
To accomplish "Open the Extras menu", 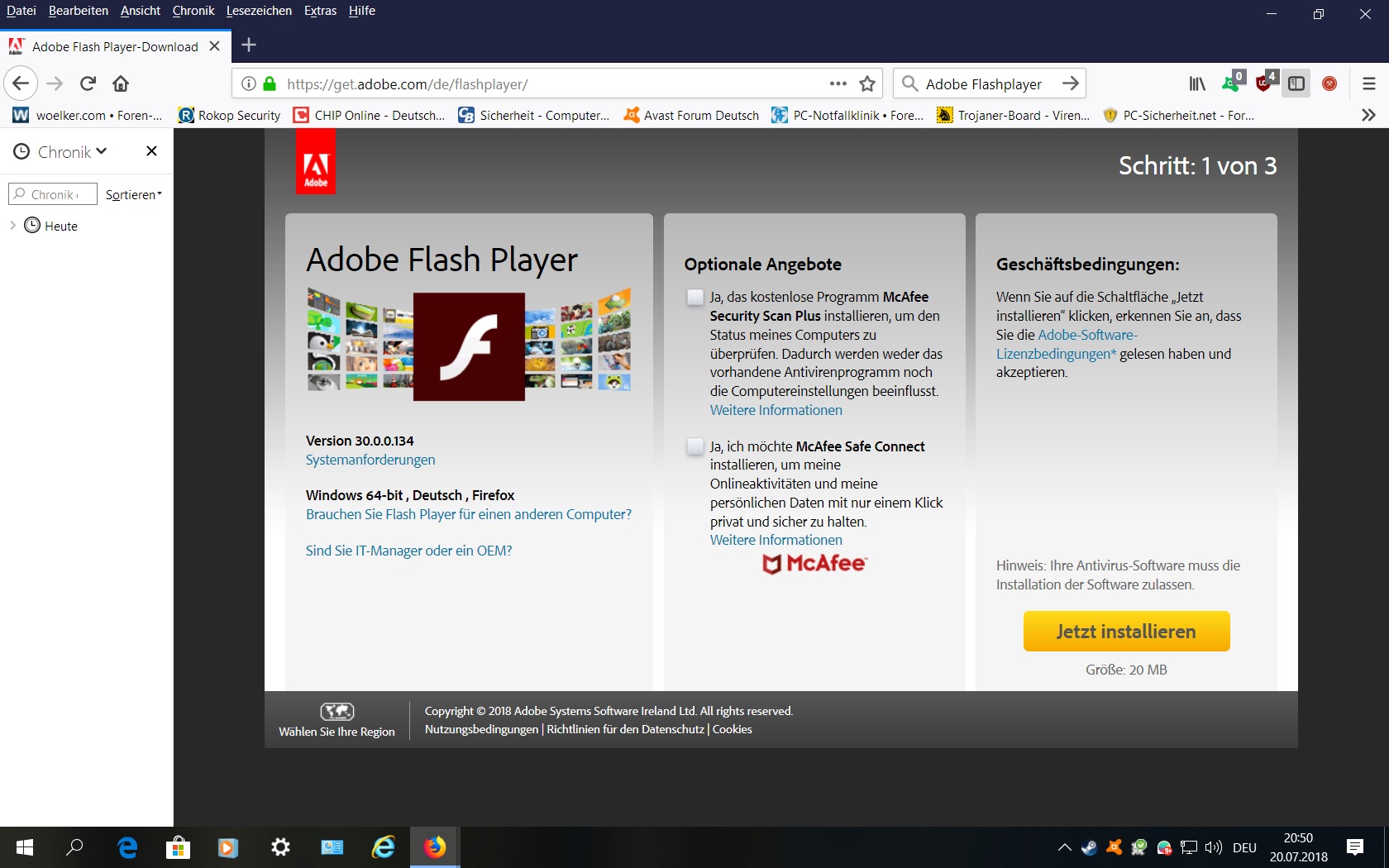I will (320, 11).
